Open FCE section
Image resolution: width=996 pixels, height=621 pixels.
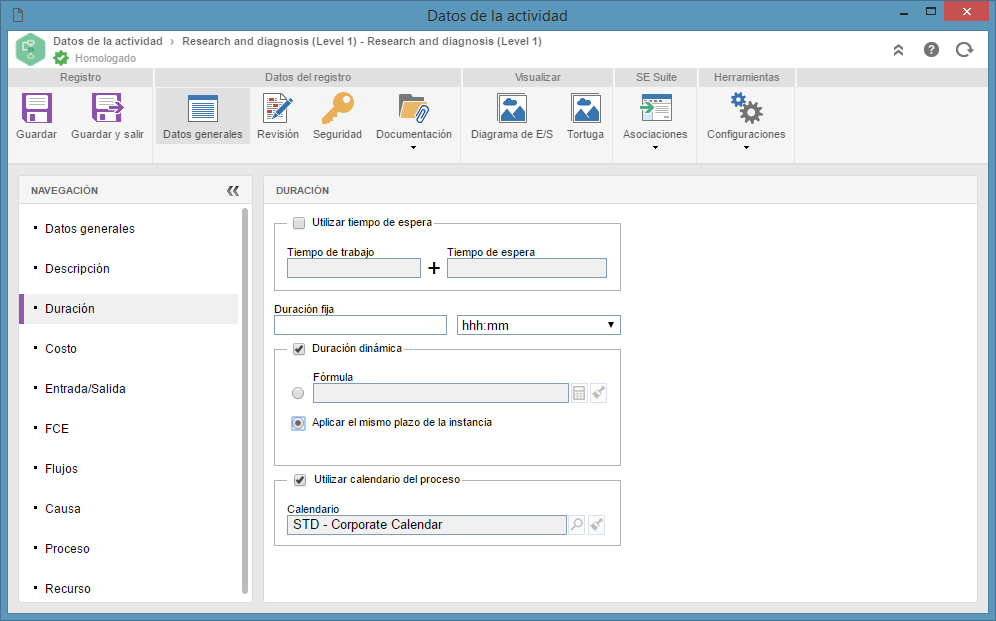pyautogui.click(x=57, y=429)
